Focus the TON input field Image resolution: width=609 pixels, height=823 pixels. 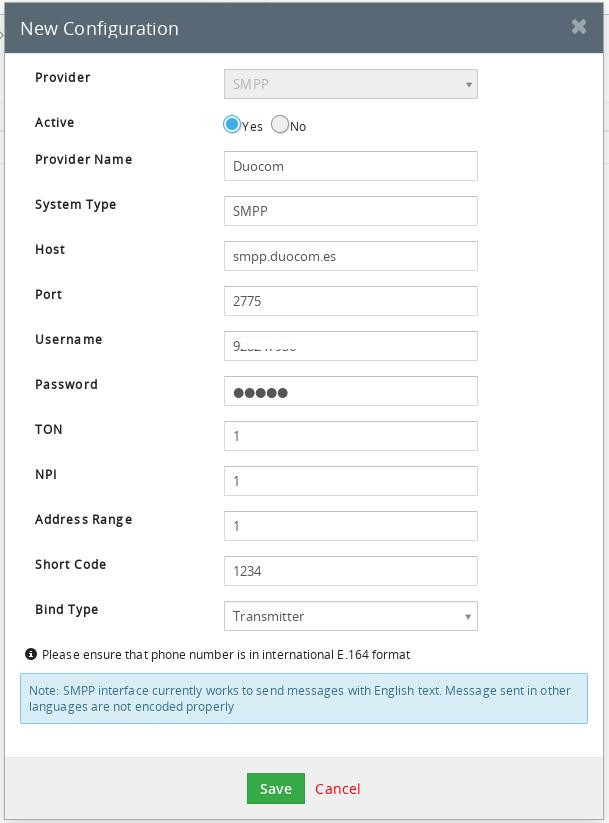coord(350,436)
